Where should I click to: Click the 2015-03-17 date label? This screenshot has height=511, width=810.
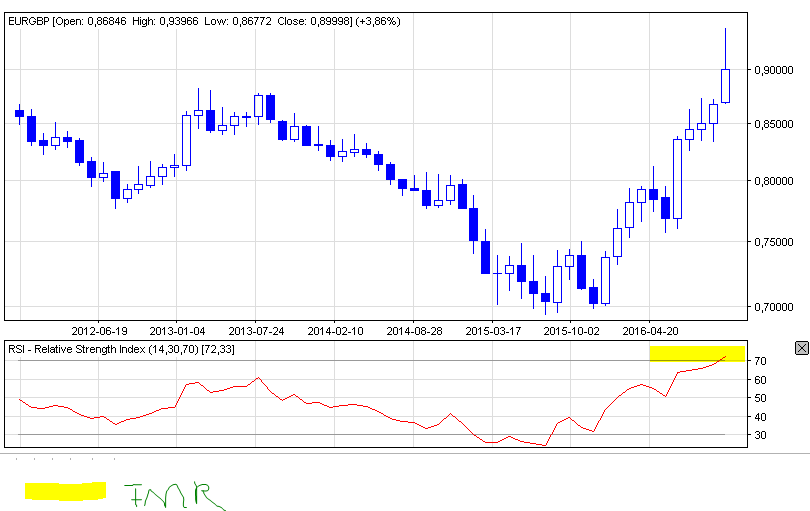pyautogui.click(x=492, y=330)
